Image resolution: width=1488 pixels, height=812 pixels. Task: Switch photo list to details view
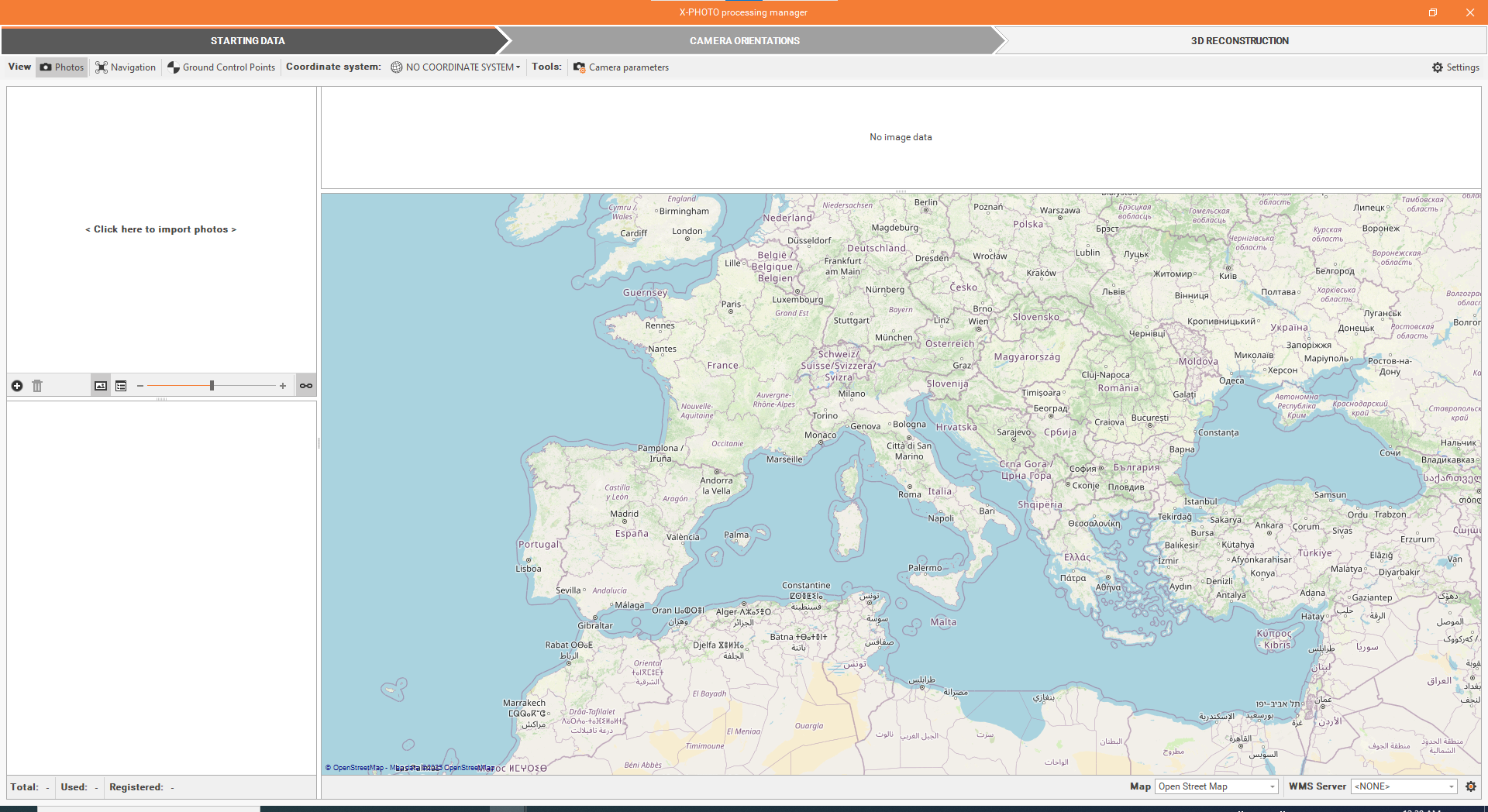[121, 386]
